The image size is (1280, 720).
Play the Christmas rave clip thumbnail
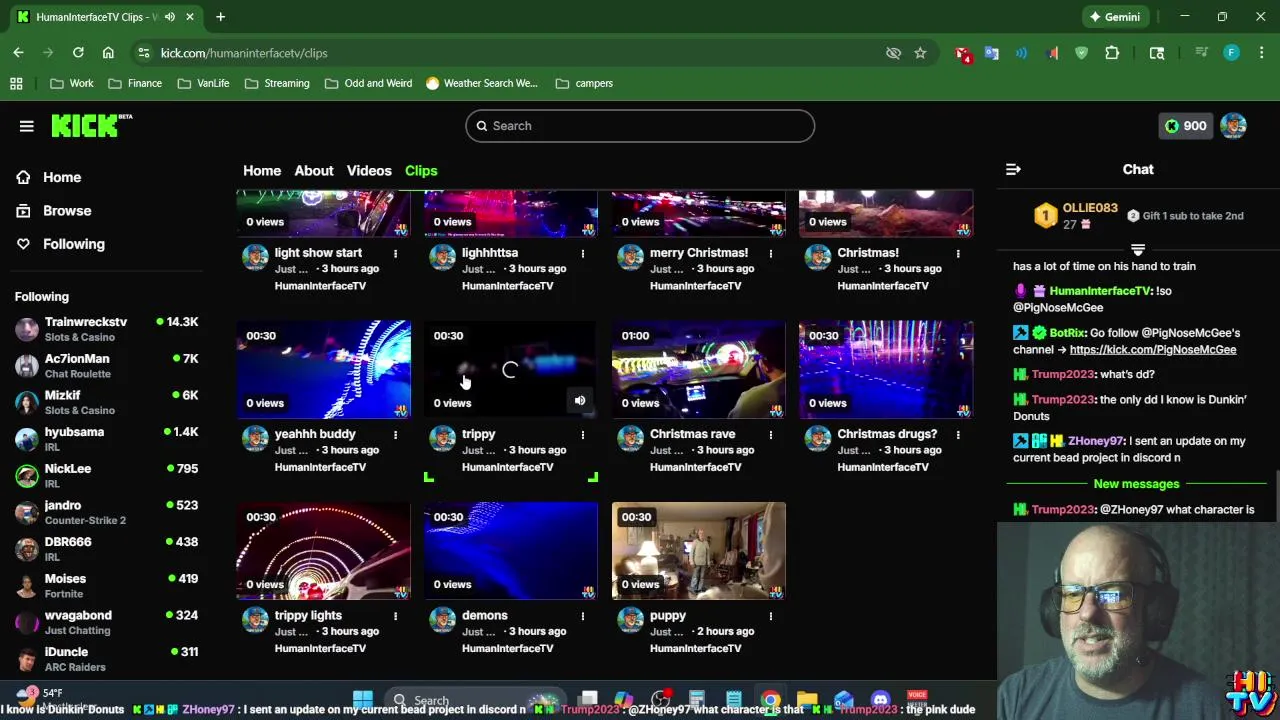(x=698, y=369)
